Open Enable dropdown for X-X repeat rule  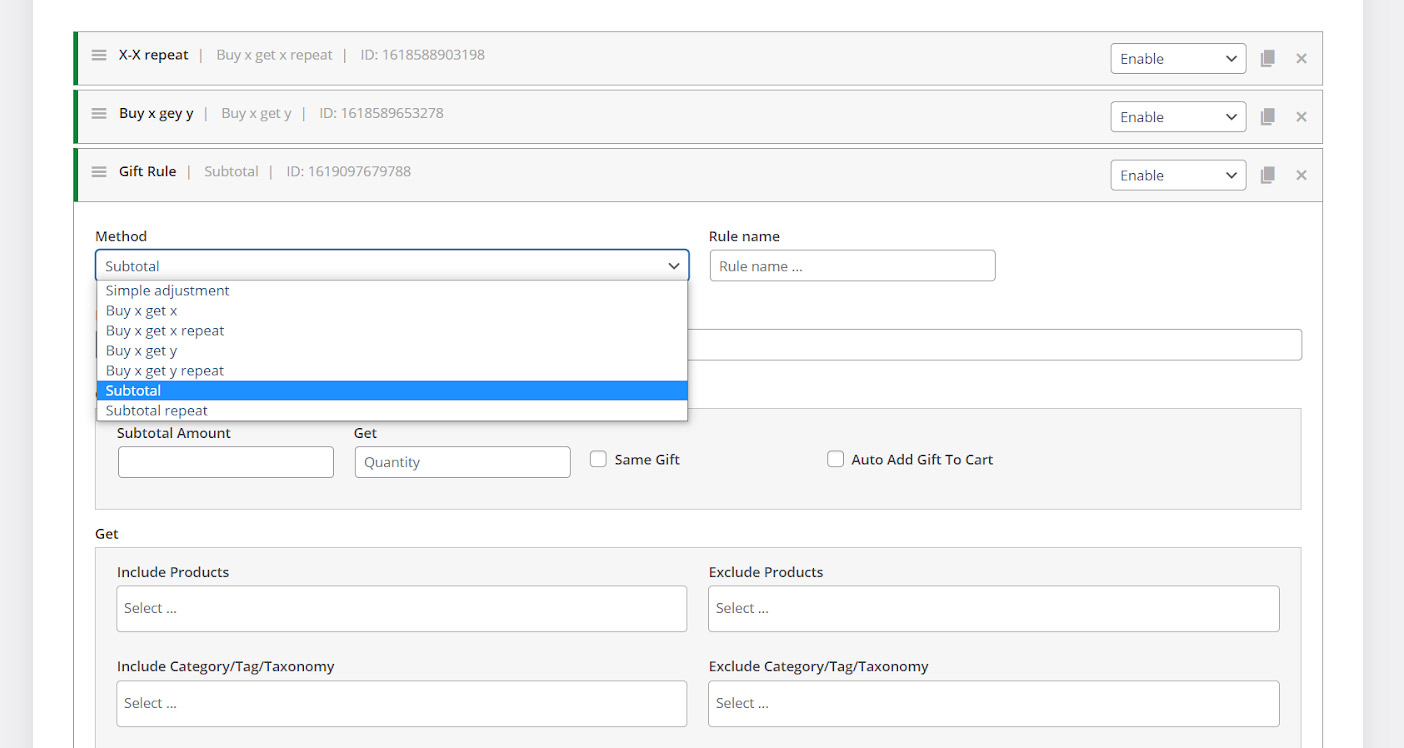tap(1177, 59)
